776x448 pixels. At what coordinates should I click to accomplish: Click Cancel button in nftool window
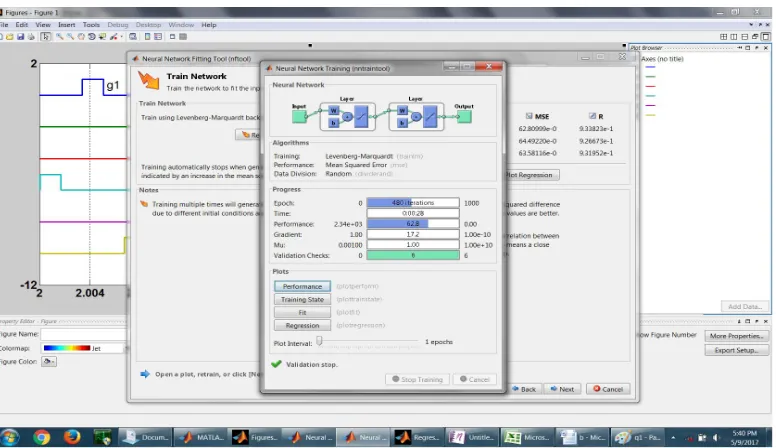pos(608,389)
